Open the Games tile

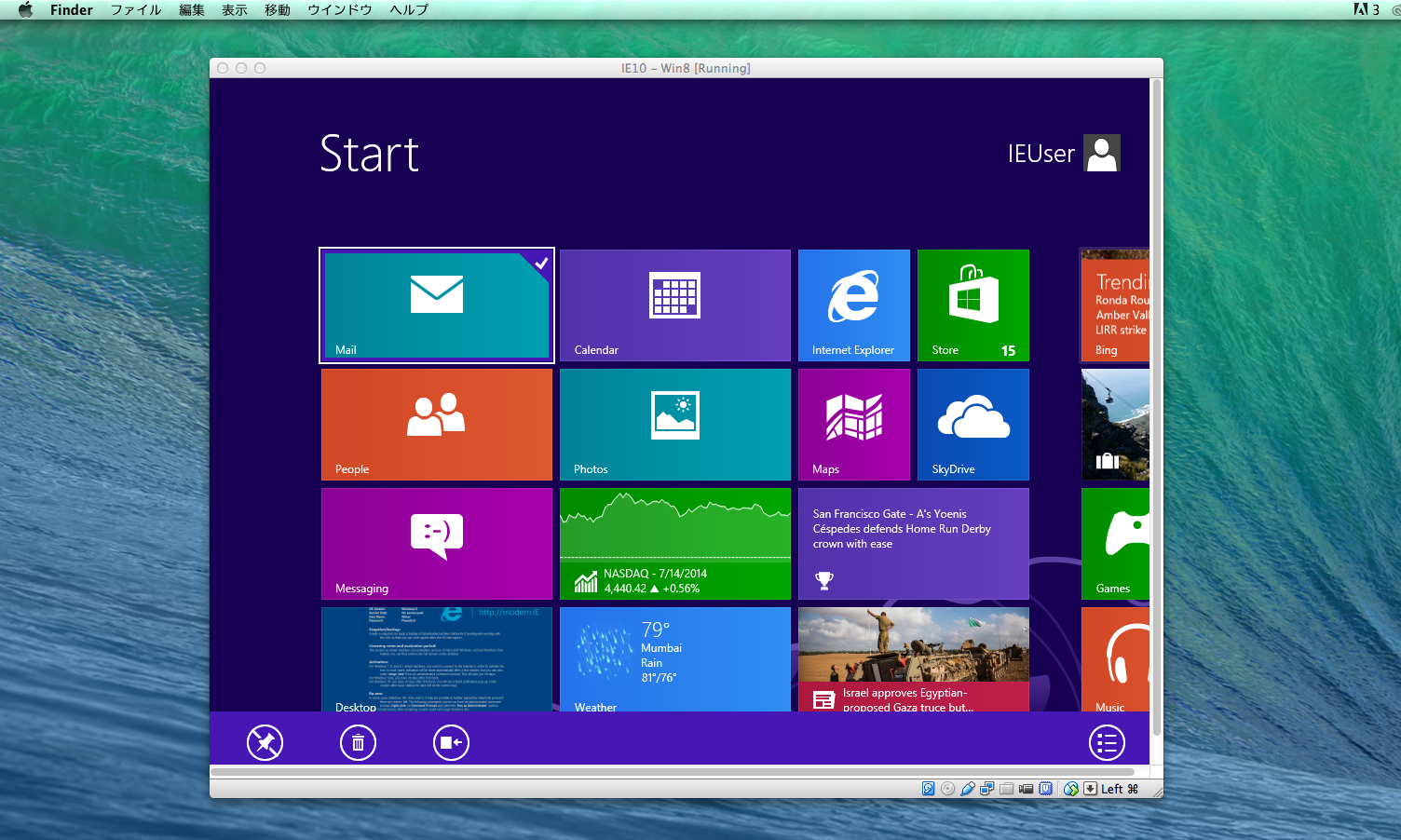(x=1115, y=544)
